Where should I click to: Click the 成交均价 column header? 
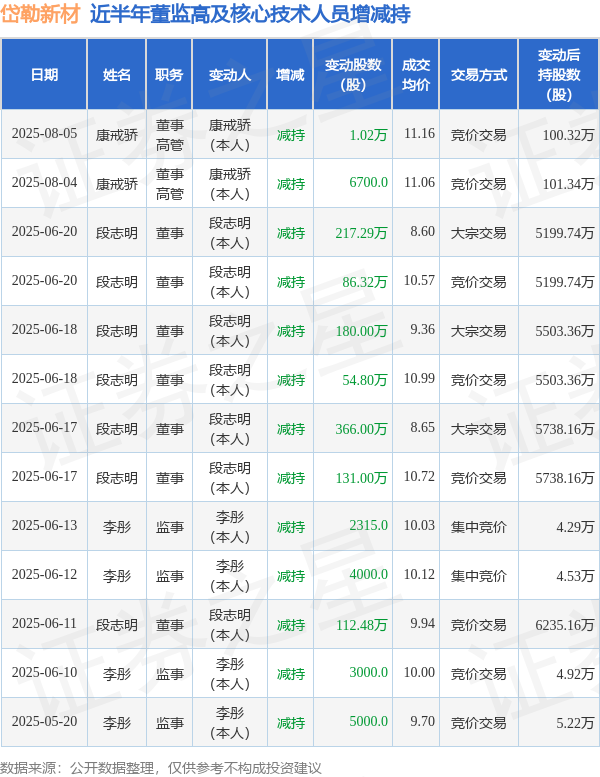click(x=416, y=75)
